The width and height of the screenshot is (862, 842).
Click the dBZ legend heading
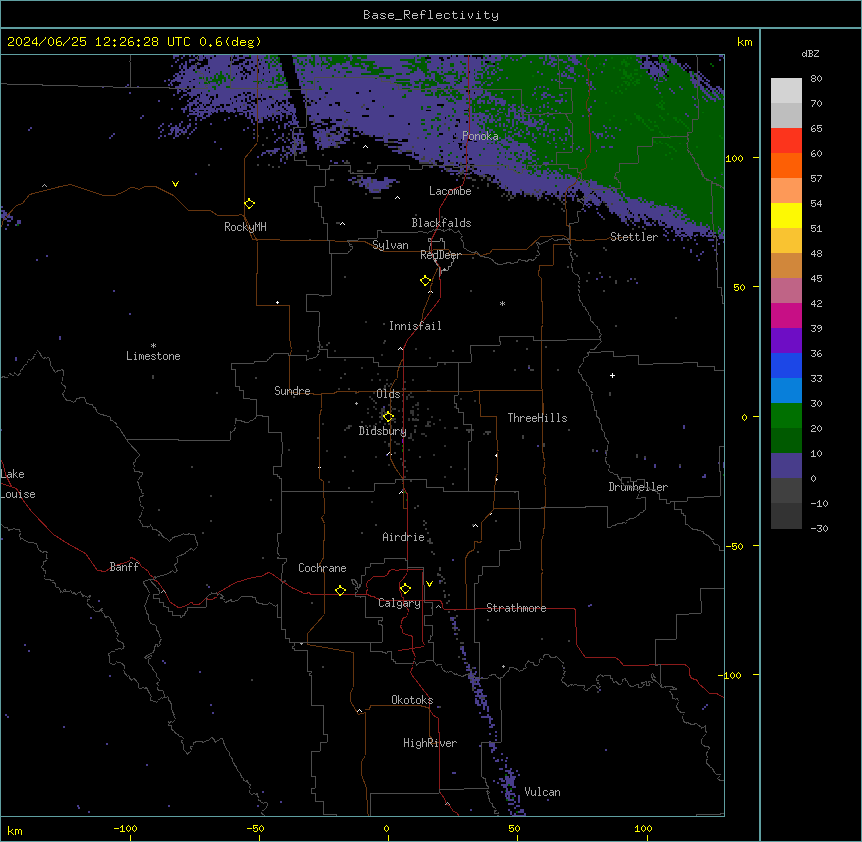pyautogui.click(x=810, y=53)
